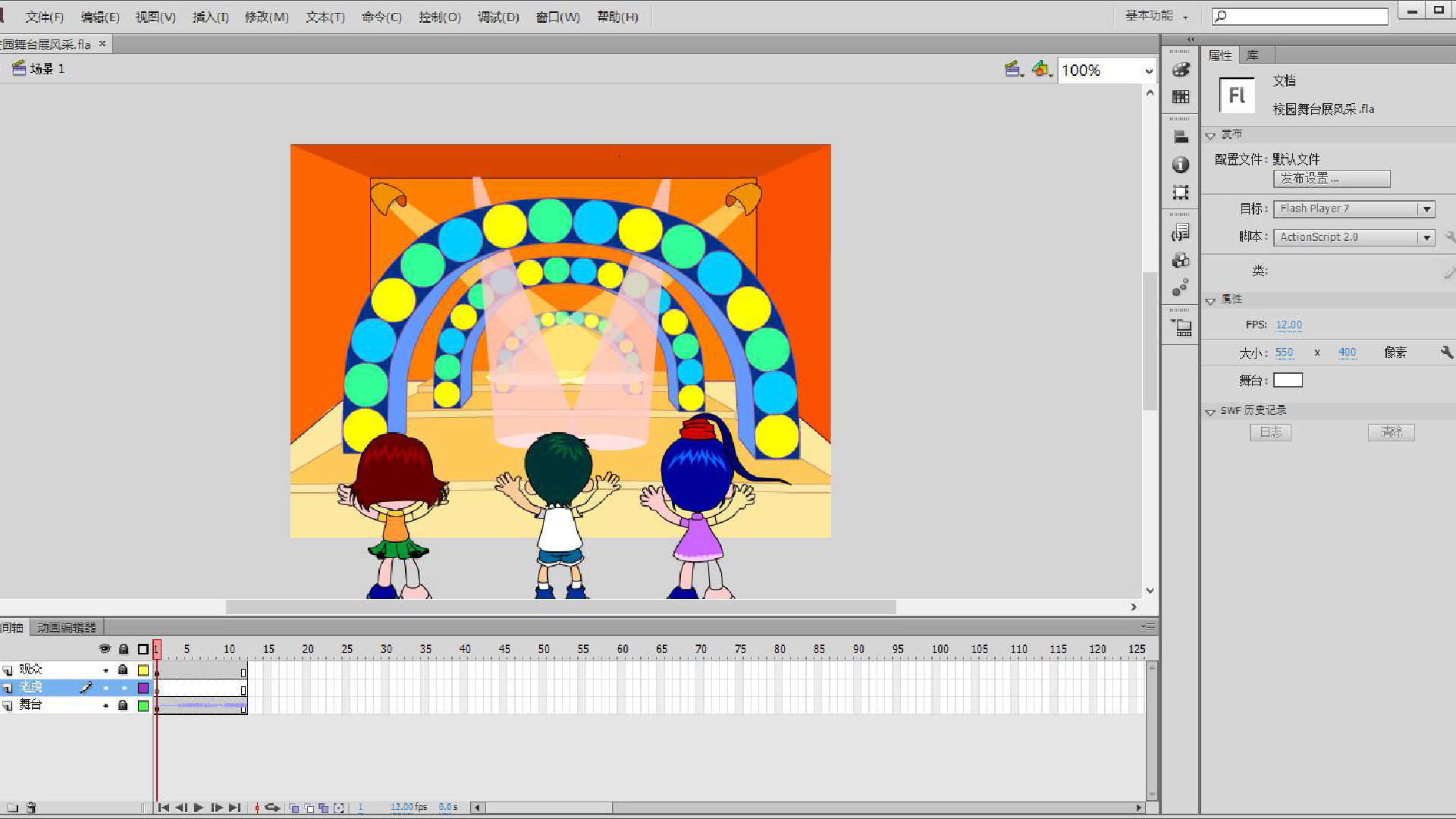Click the Edit Scene clapper icon
1456x819 pixels.
click(x=1014, y=69)
